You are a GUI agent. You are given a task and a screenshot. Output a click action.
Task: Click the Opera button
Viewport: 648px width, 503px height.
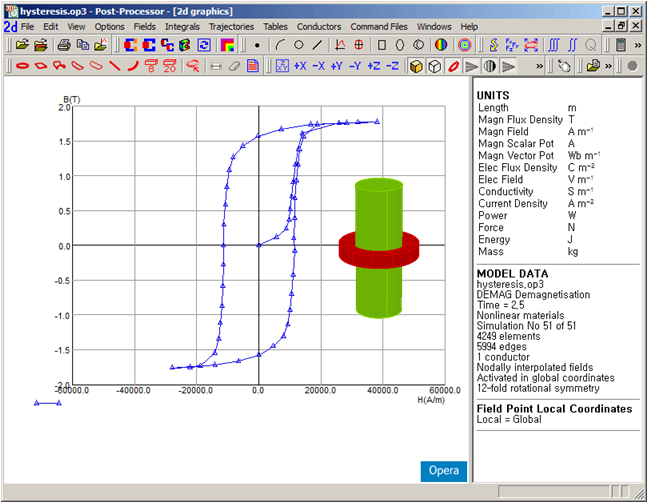(x=443, y=471)
